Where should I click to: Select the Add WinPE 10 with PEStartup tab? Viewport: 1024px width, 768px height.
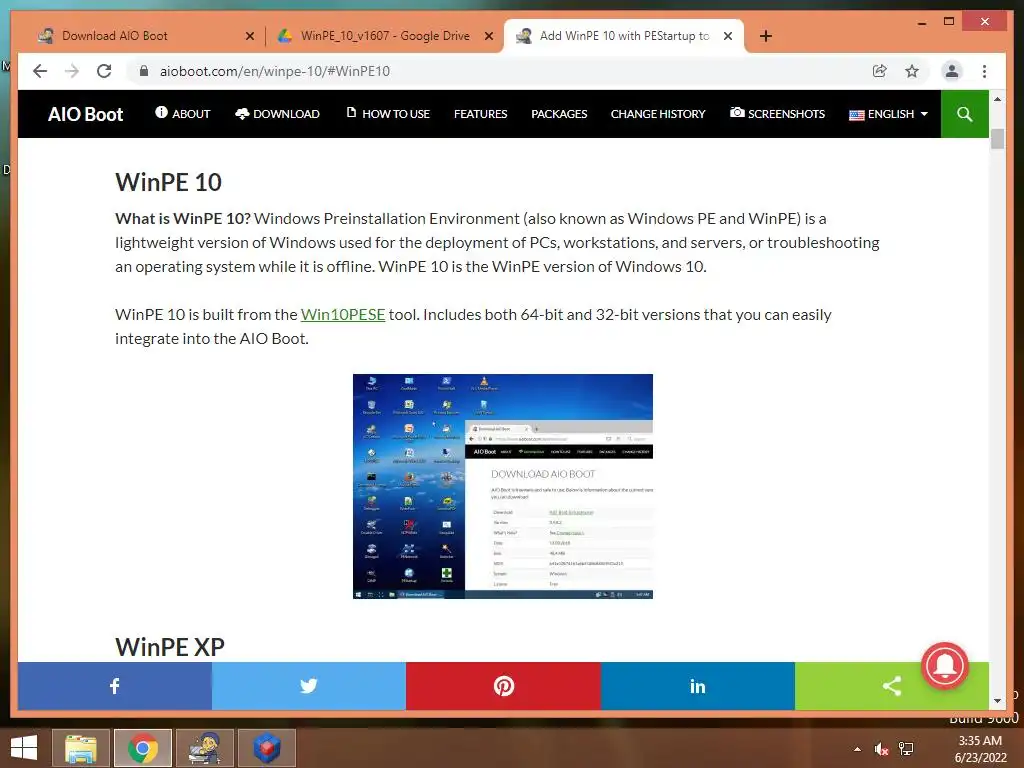tap(624, 36)
